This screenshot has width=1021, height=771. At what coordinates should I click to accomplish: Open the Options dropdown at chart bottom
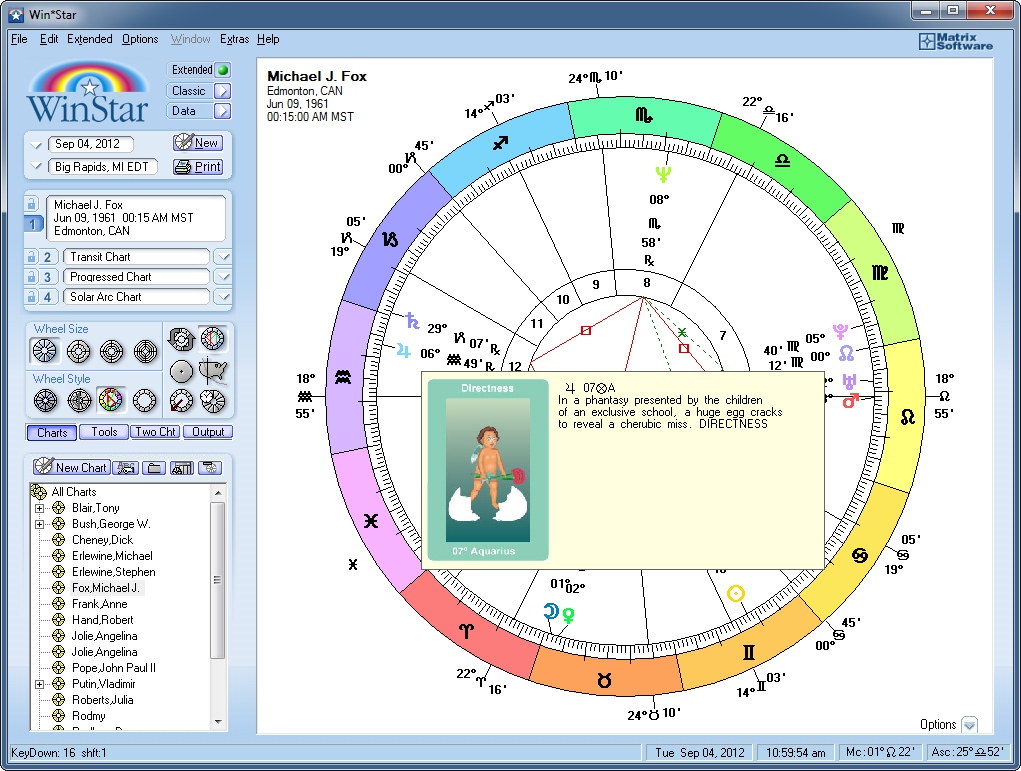[970, 725]
